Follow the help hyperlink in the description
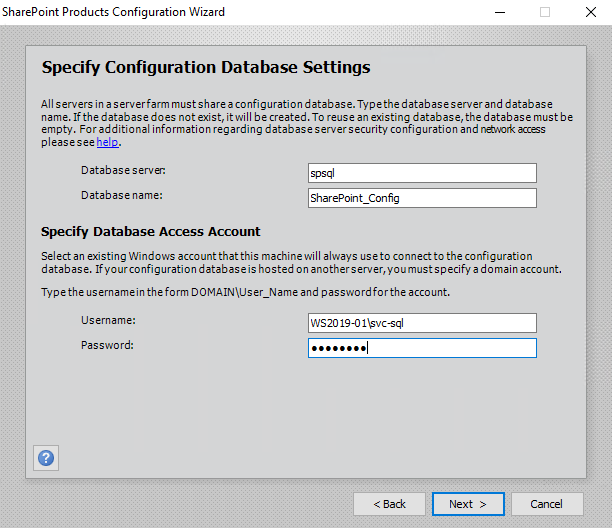 (107, 142)
